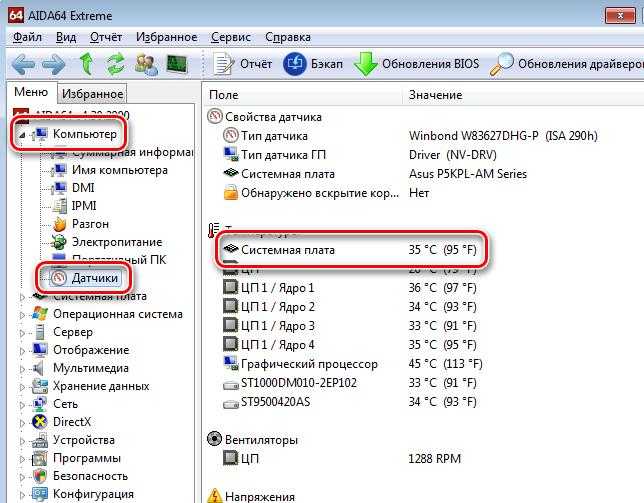
Task: Click the Конфигурация icon in the tree
Action: point(40,494)
